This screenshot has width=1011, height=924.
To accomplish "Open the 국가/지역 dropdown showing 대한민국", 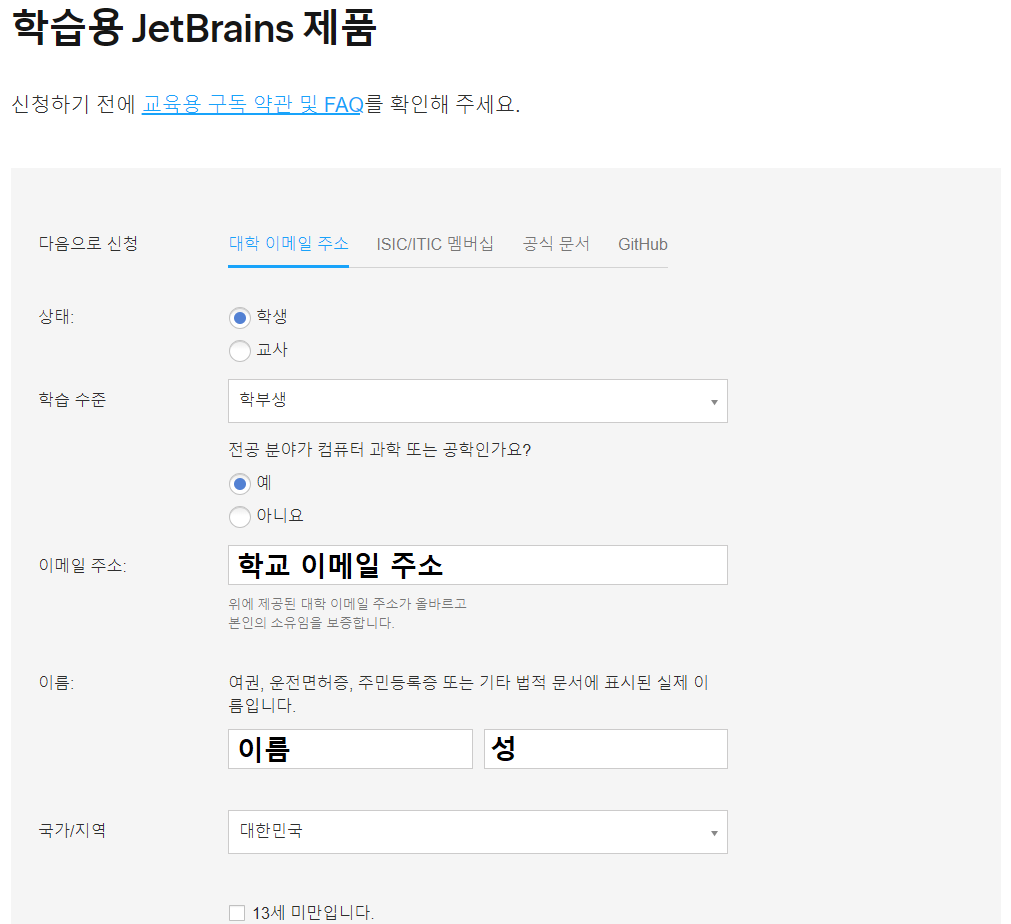I will point(478,832).
